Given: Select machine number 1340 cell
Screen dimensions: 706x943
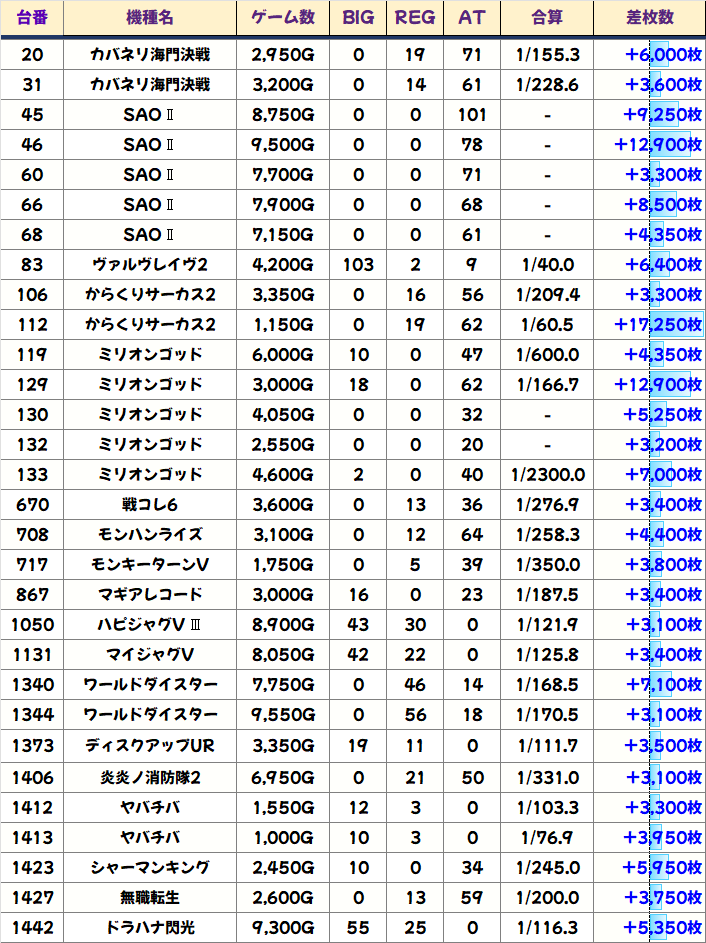Looking at the screenshot, I should [x=32, y=685].
